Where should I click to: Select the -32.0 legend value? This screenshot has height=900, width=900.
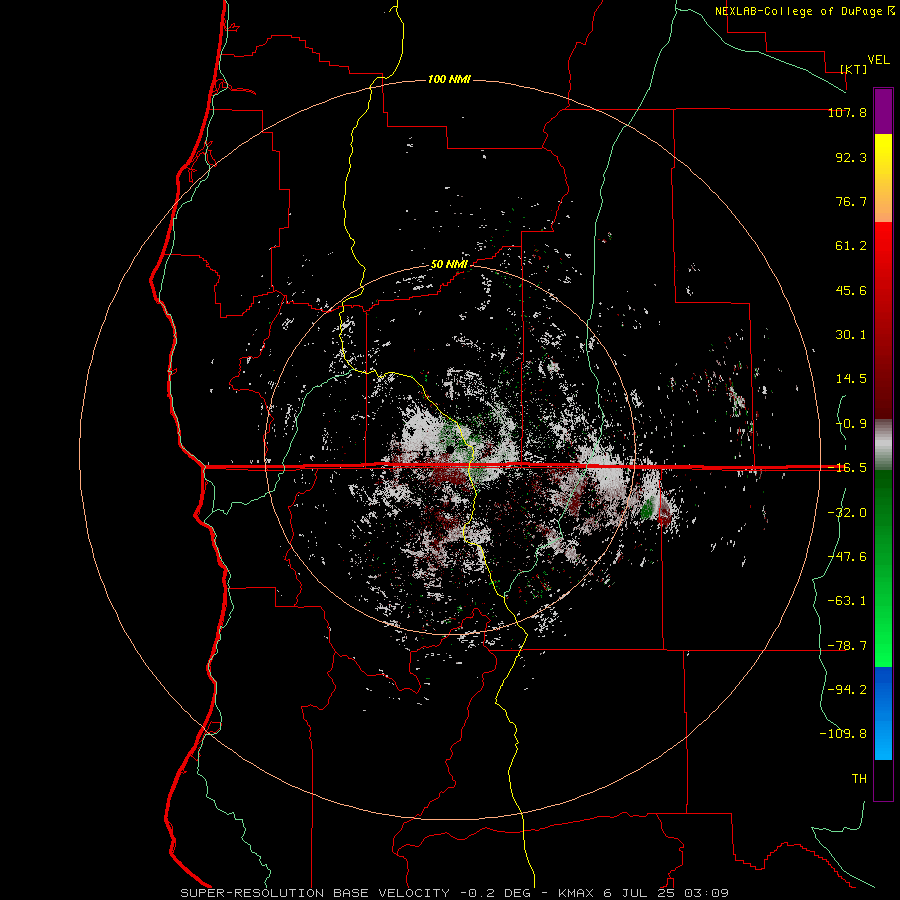coord(847,513)
